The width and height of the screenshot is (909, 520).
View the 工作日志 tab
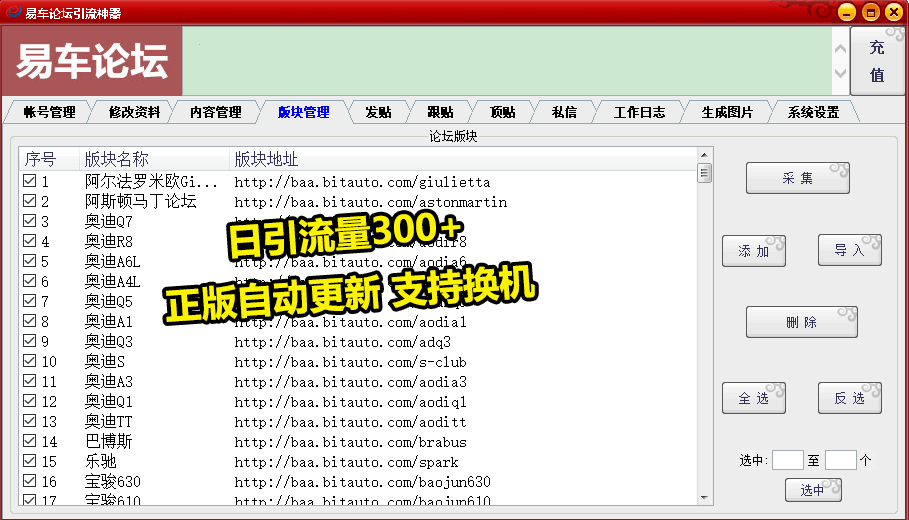coord(639,112)
